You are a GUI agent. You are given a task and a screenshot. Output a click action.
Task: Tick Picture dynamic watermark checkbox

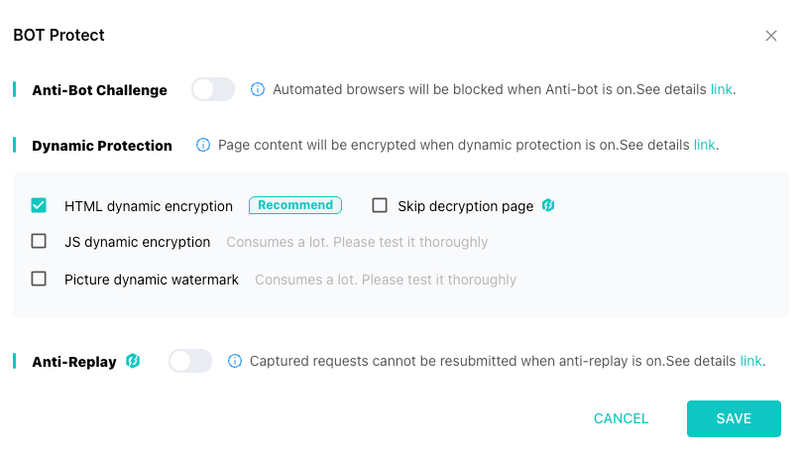click(x=39, y=279)
